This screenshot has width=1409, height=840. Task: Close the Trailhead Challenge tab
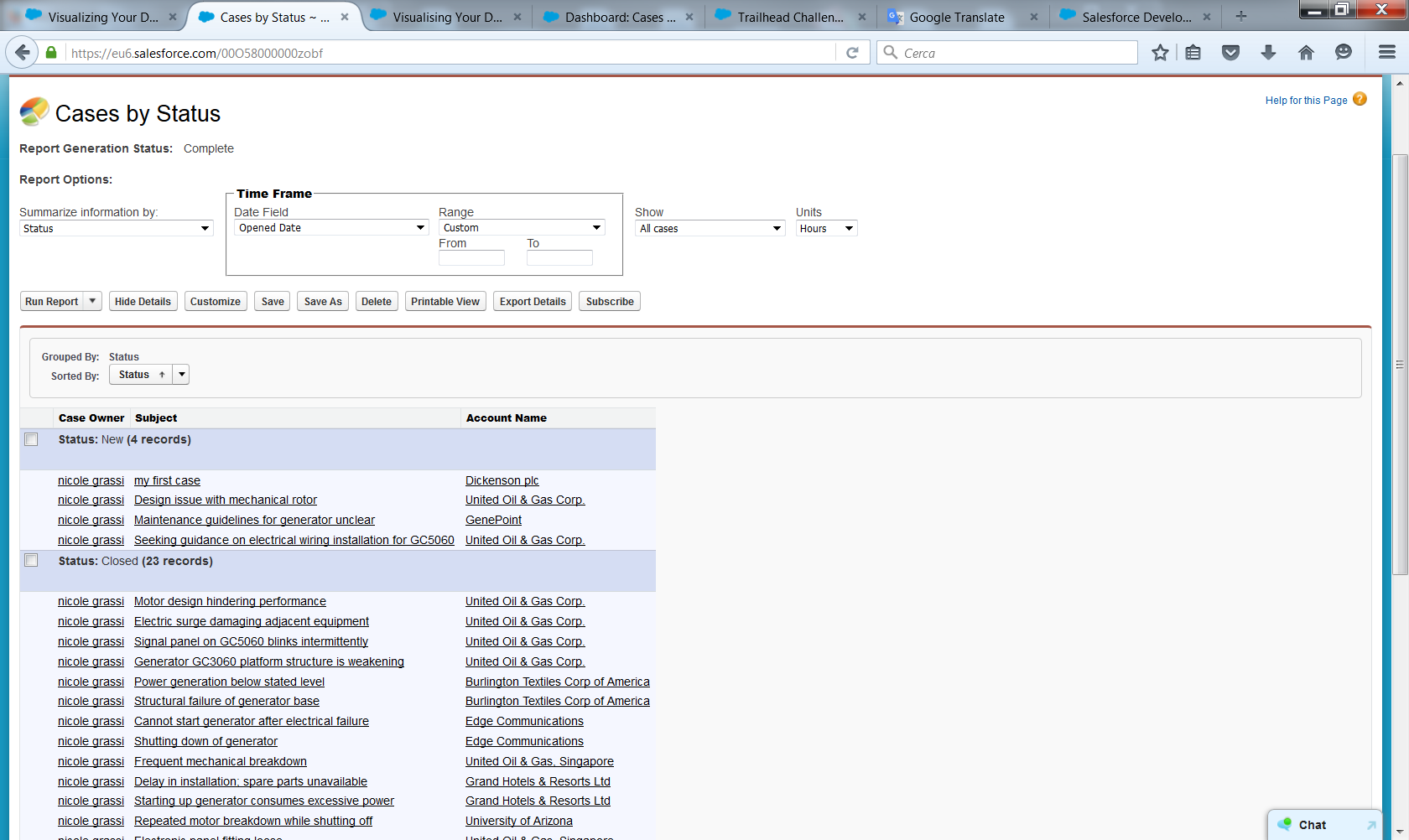coord(861,17)
